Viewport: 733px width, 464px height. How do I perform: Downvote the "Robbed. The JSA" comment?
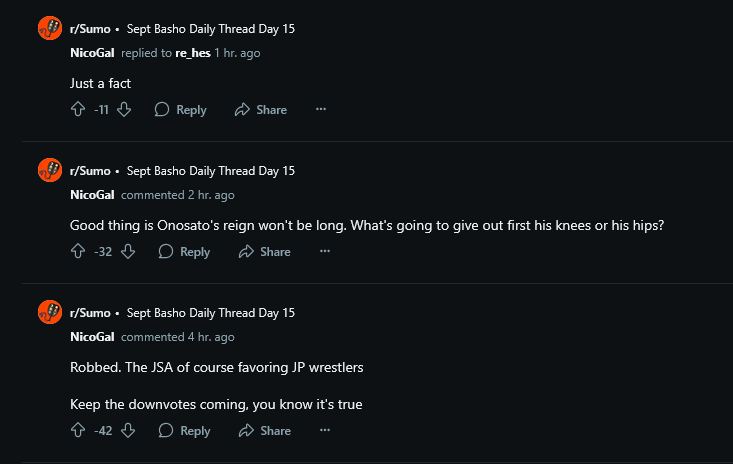(128, 430)
